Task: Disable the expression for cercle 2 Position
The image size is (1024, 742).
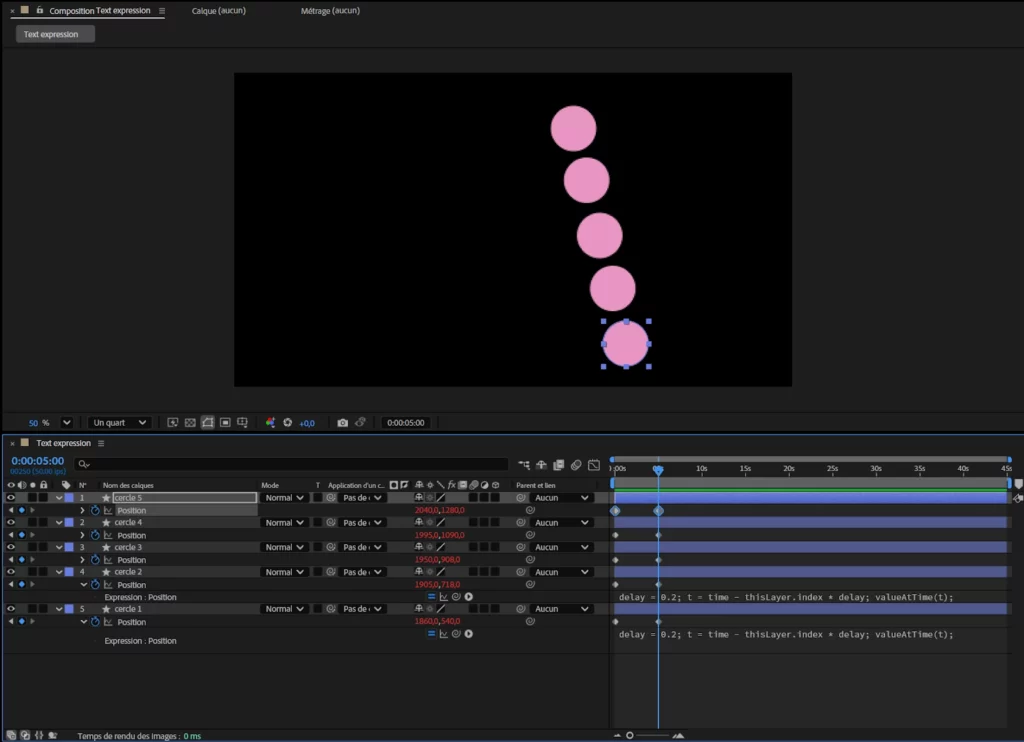Action: (431, 596)
